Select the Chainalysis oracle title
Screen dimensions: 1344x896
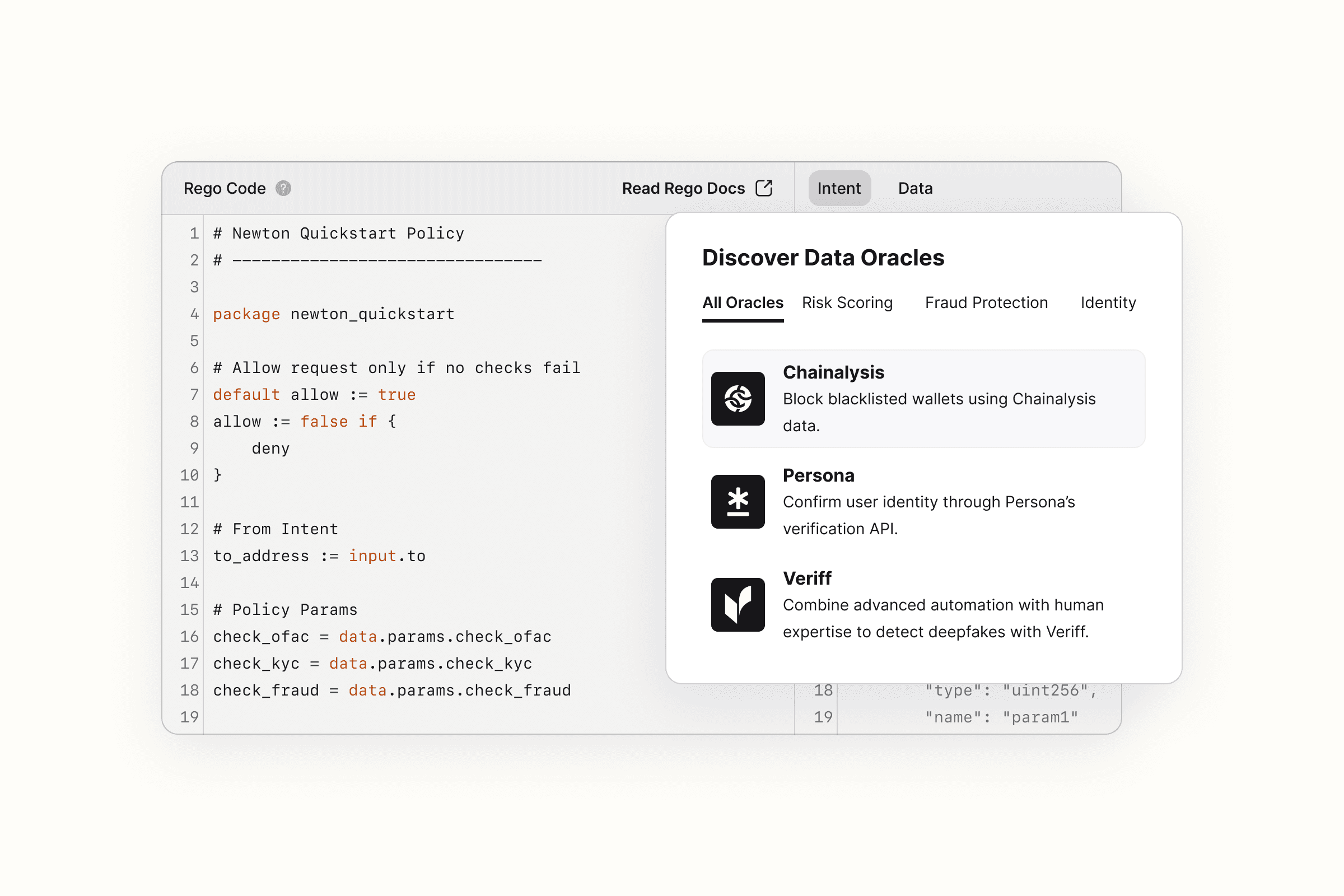click(833, 372)
